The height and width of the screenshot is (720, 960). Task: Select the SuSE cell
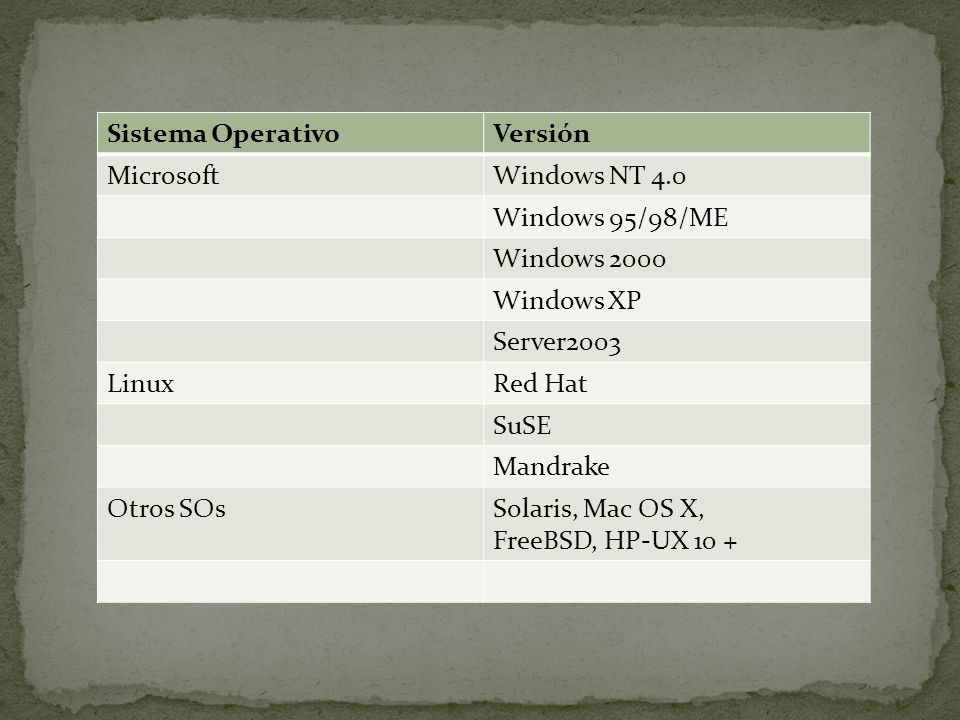pos(677,425)
